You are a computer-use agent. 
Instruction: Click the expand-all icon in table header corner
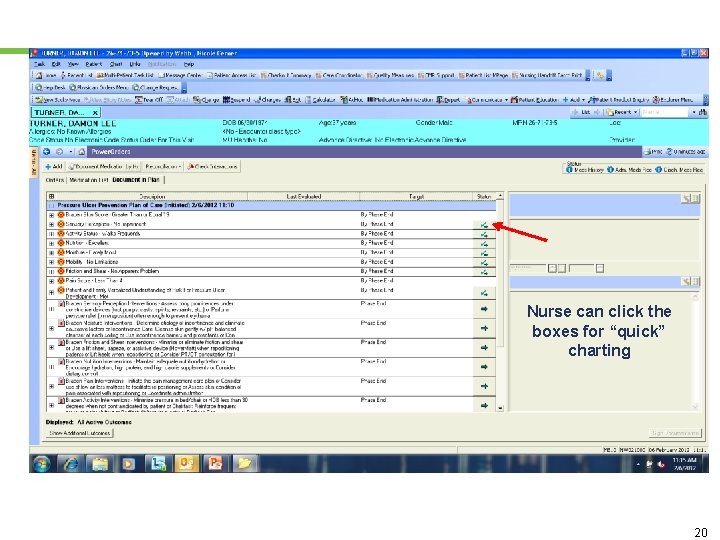51,197
